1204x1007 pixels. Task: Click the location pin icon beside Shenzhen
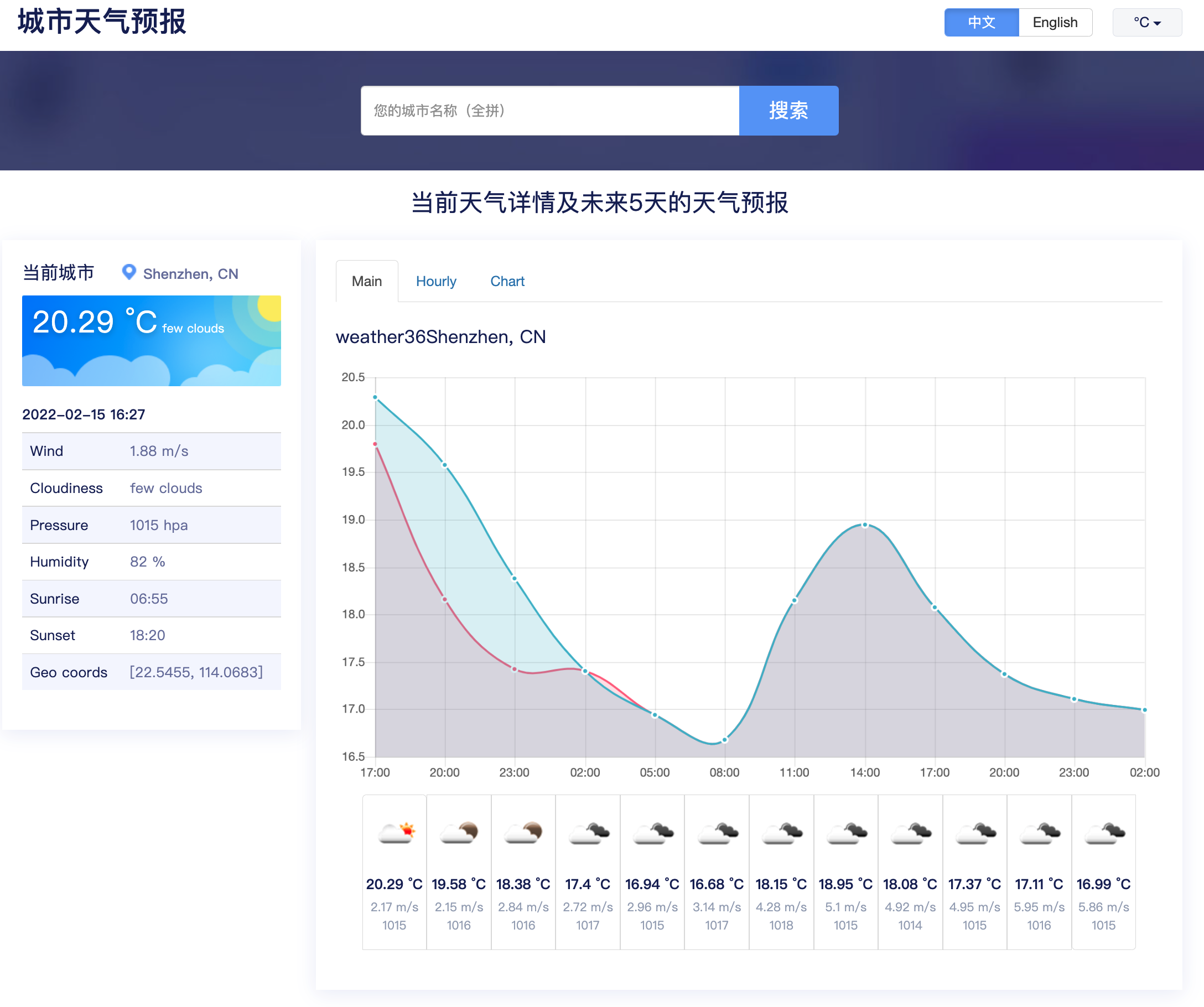tap(129, 272)
